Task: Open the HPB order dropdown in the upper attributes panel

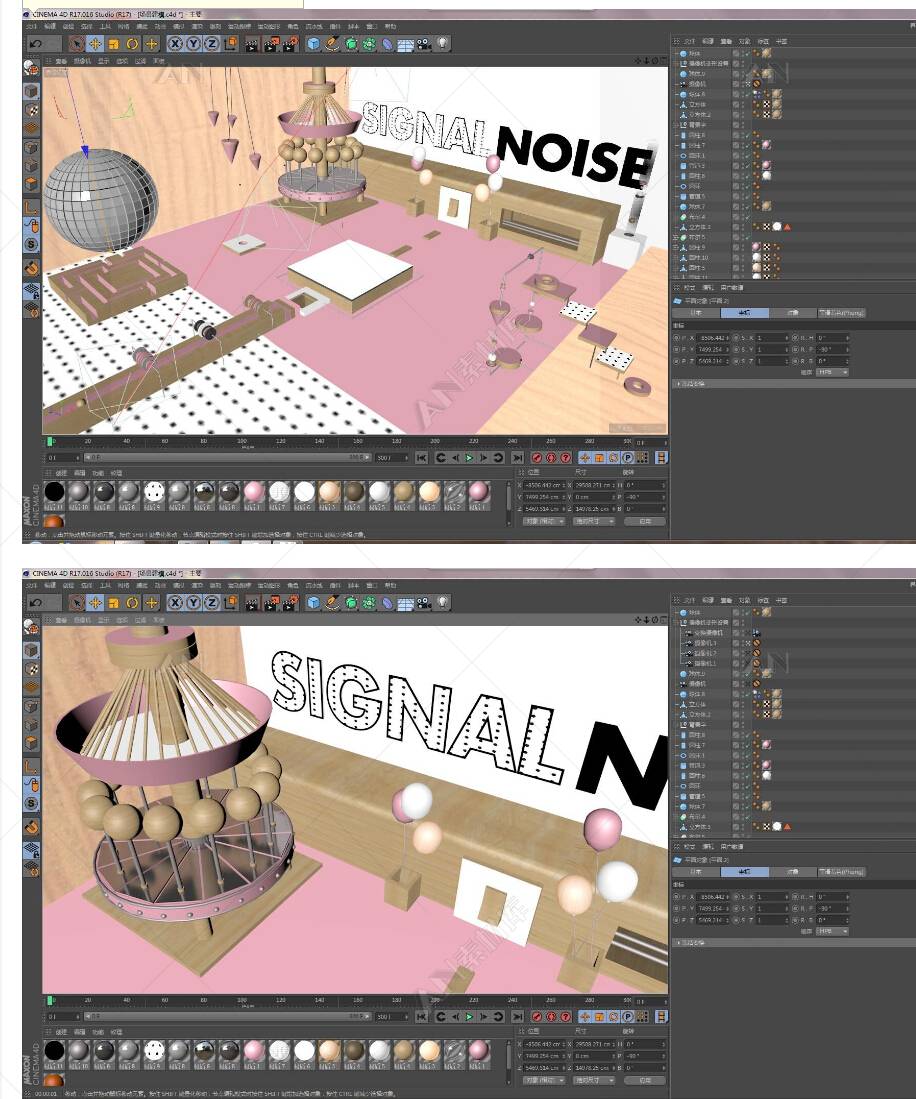Action: pos(833,372)
